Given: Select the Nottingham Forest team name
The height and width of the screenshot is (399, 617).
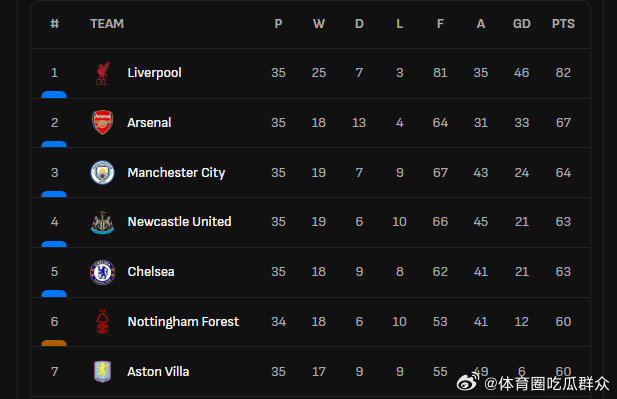Looking at the screenshot, I should pos(183,322).
